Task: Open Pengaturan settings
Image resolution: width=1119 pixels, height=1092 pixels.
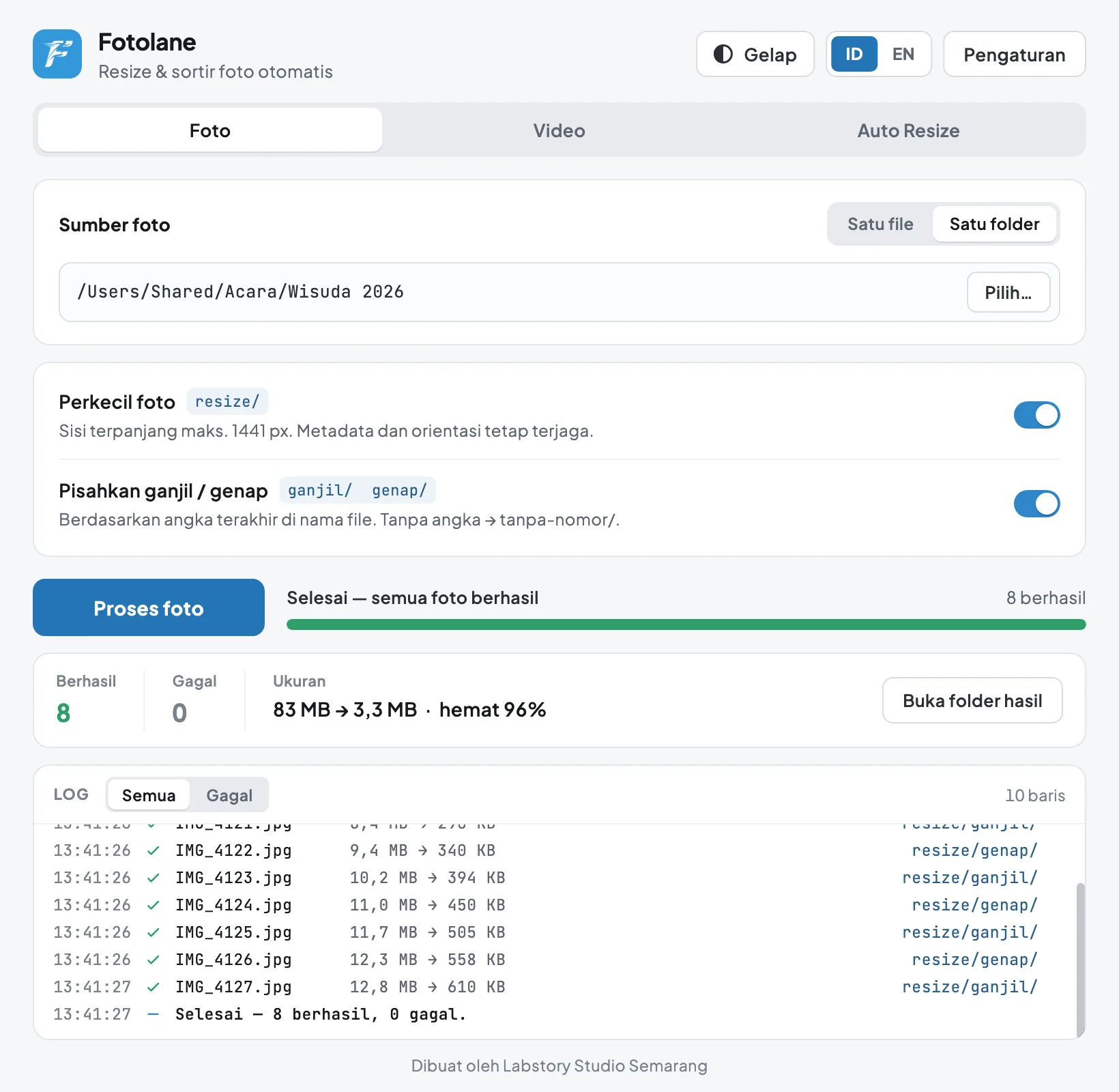Action: tap(1015, 54)
